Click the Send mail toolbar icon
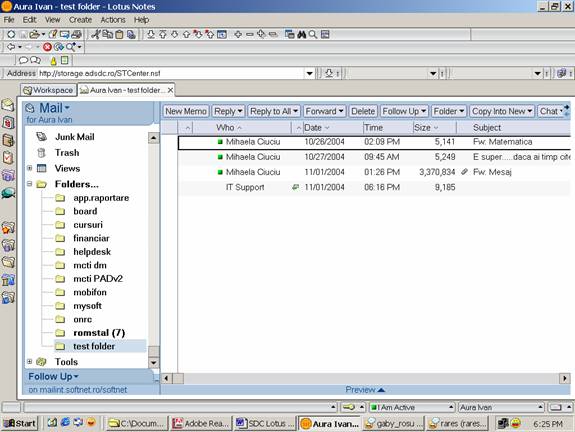This screenshot has width=575, height=432. tap(65, 34)
